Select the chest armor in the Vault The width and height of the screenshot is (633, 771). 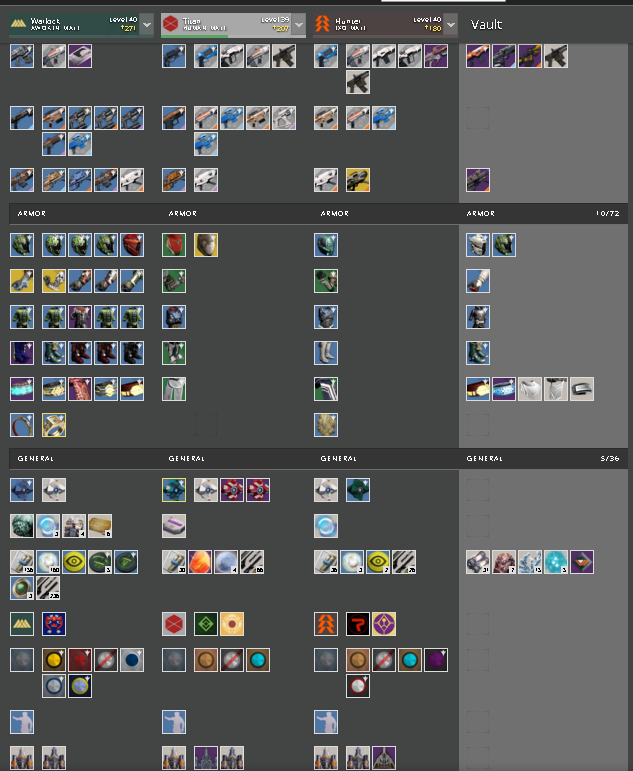478,317
